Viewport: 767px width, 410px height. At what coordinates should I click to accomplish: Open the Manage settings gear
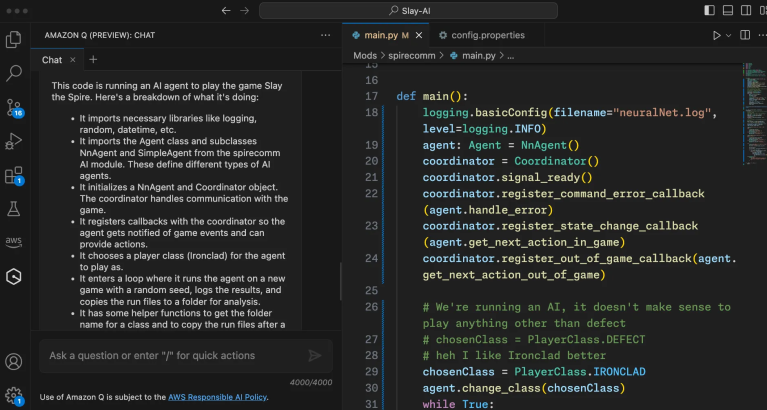pos(14,395)
